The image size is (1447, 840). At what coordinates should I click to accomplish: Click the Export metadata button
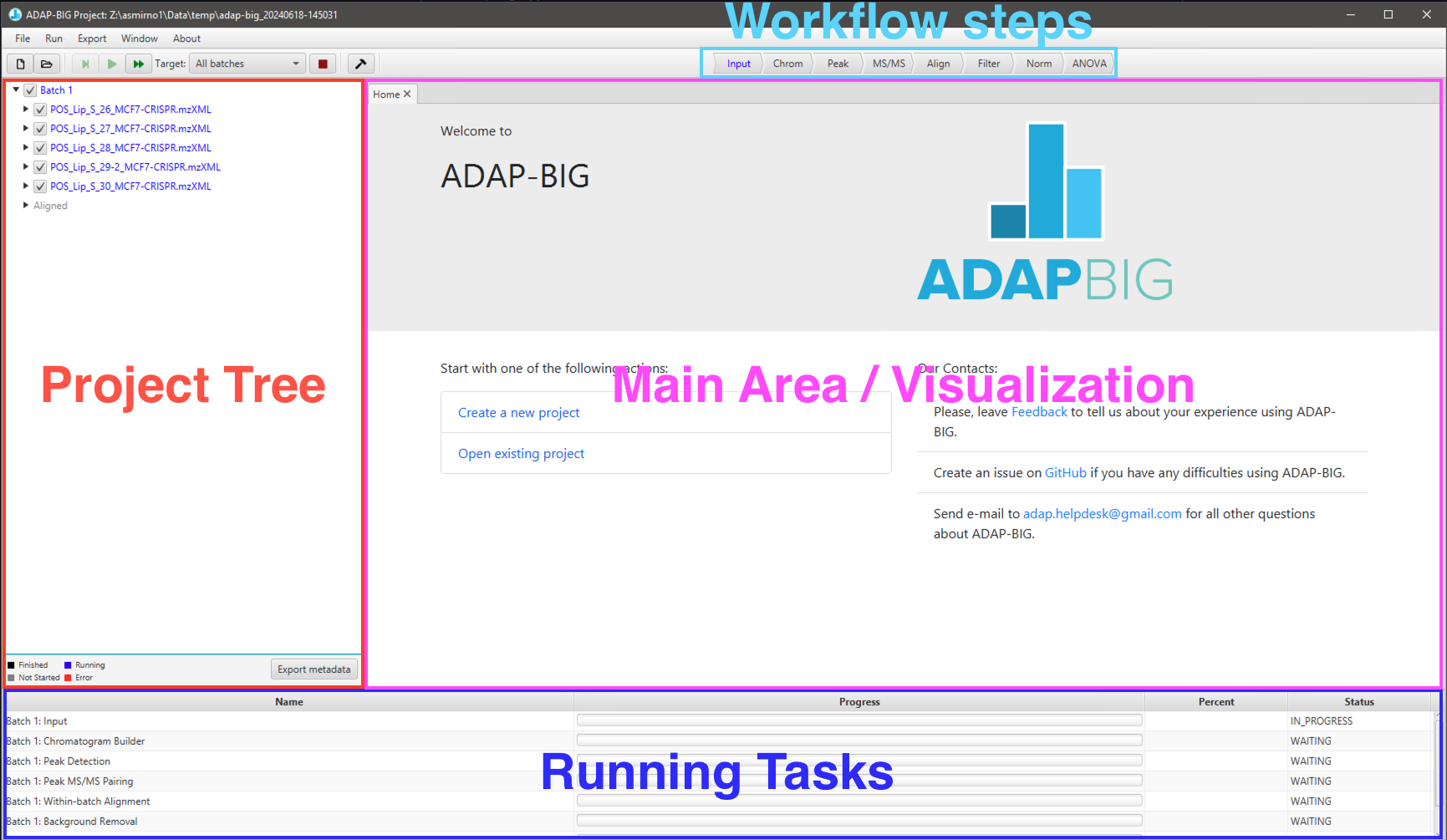(314, 669)
